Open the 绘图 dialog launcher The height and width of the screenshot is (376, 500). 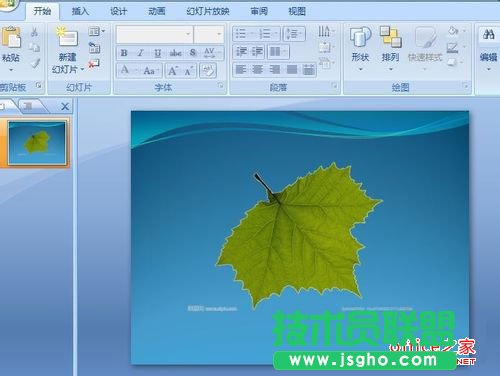(466, 86)
